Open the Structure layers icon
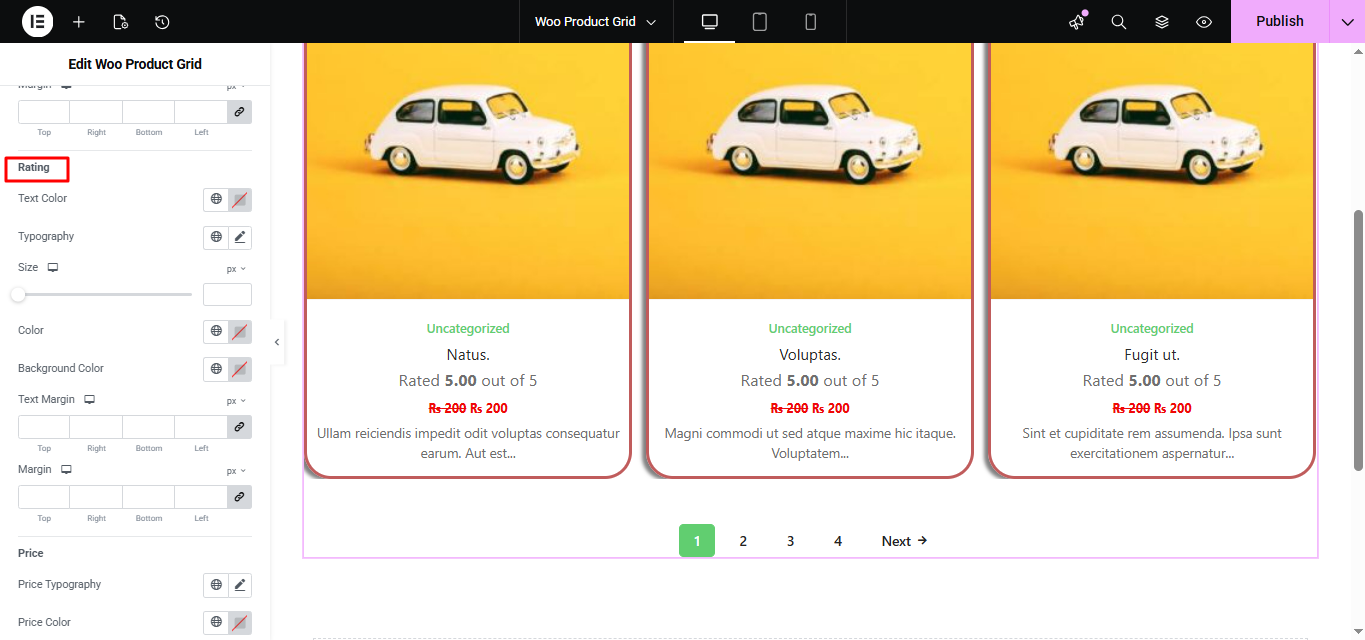Image resolution: width=1365 pixels, height=640 pixels. pyautogui.click(x=1161, y=22)
